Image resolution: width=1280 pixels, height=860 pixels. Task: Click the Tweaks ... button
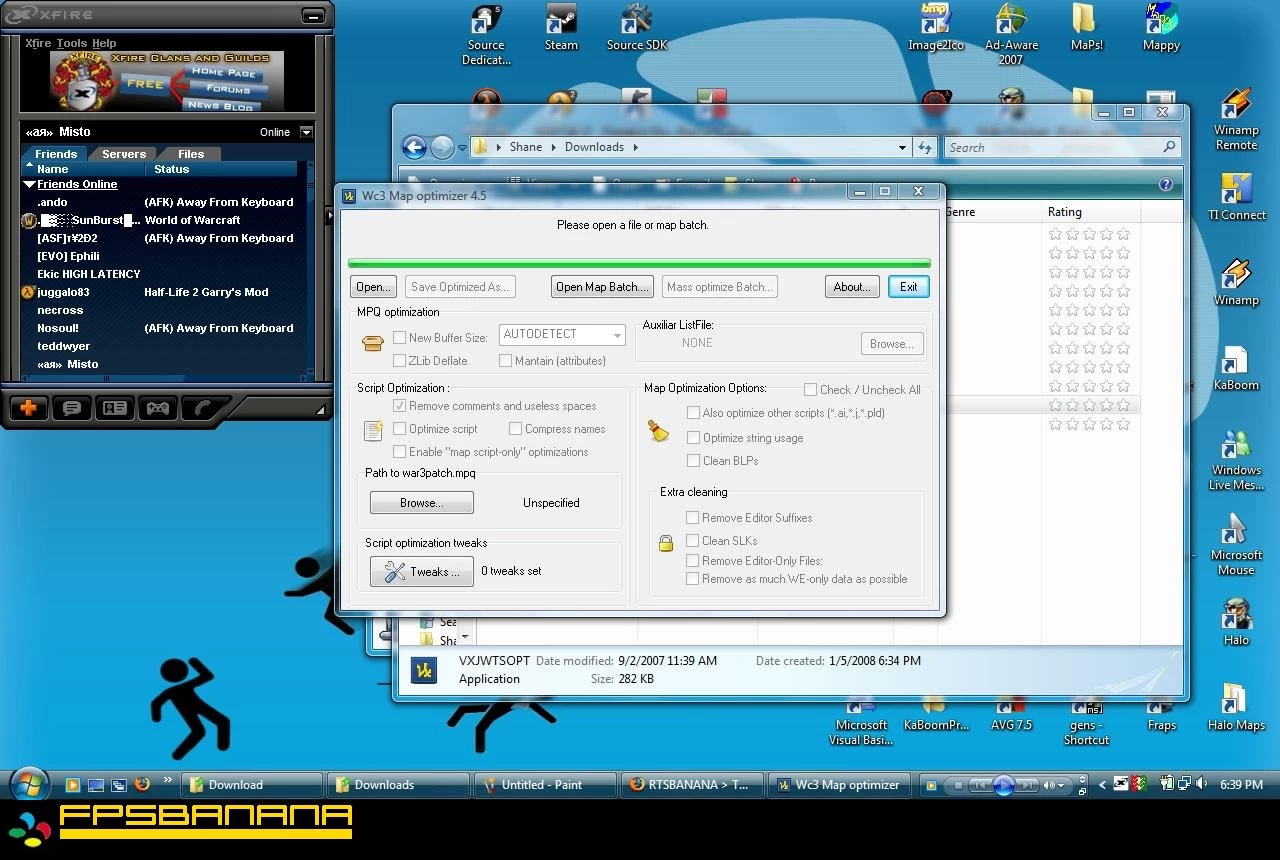coord(421,571)
